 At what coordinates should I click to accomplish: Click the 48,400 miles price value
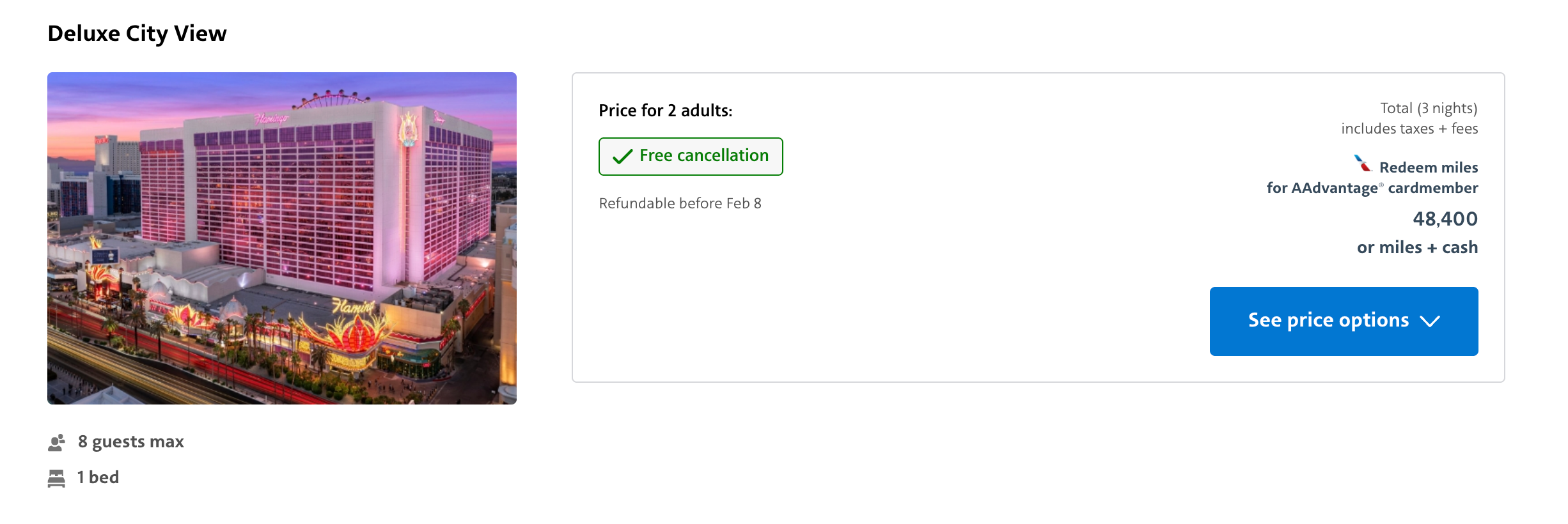click(x=1444, y=219)
